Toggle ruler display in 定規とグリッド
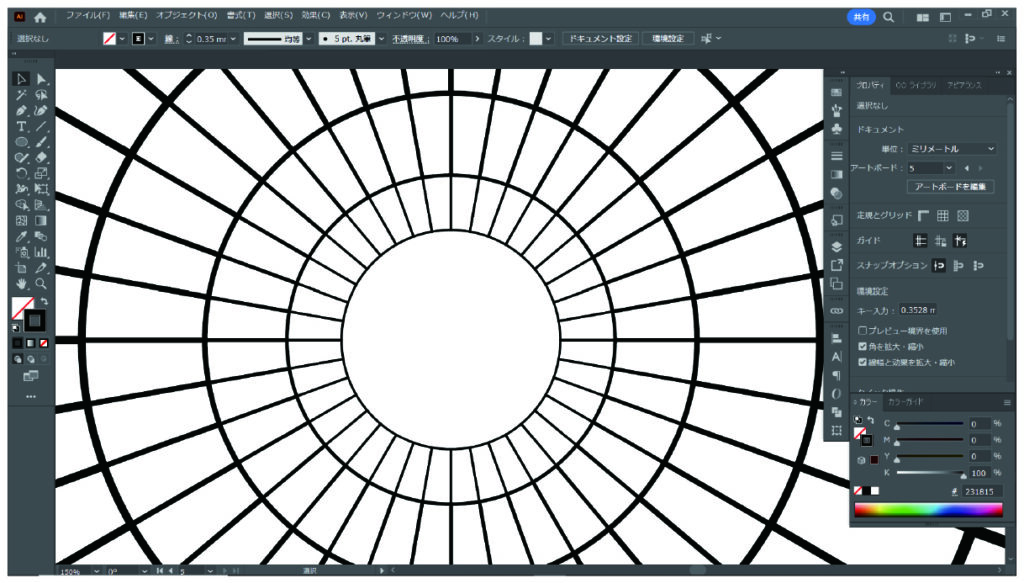The height and width of the screenshot is (583, 1024). [x=923, y=215]
